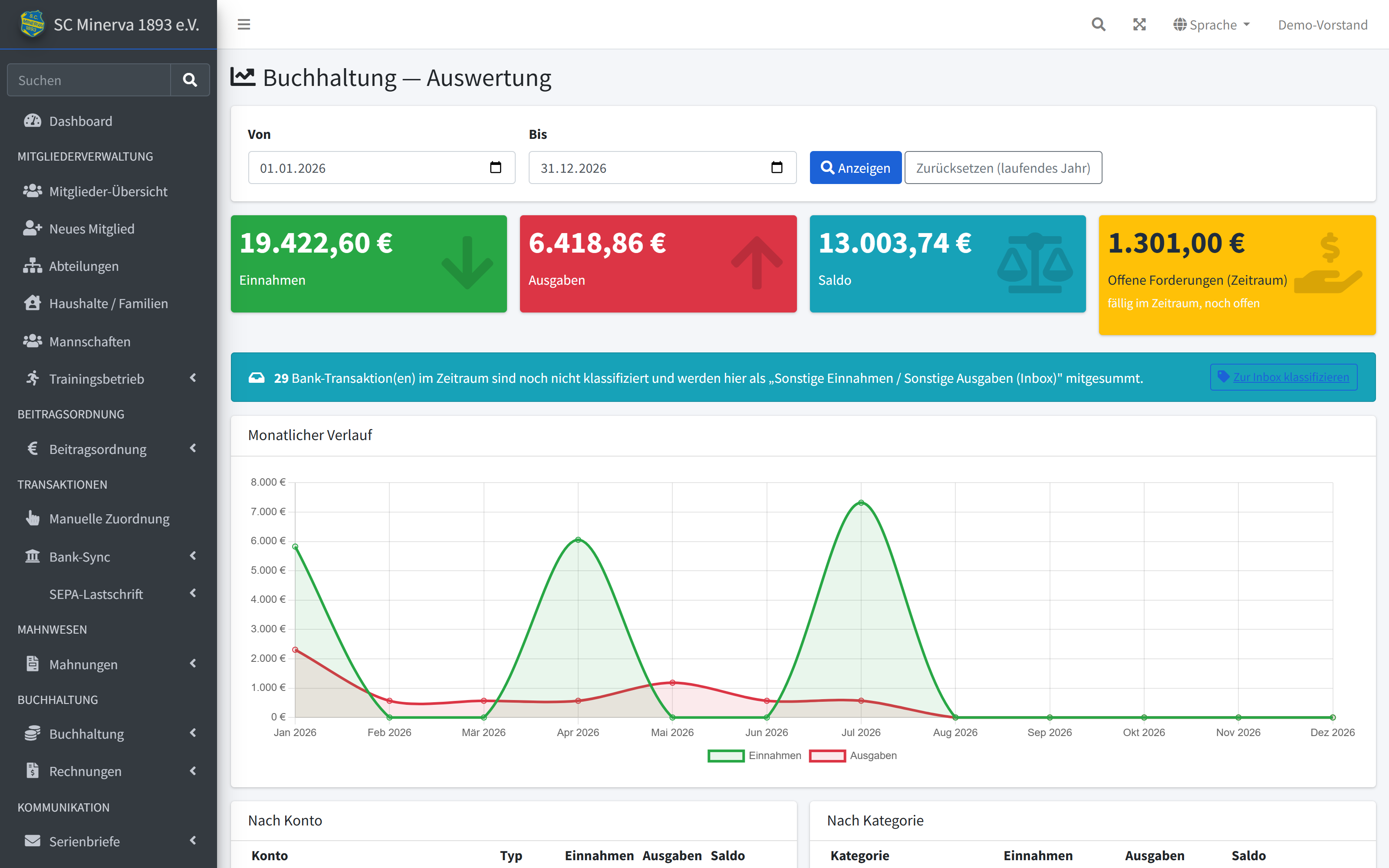1389x868 pixels.
Task: Expand the Beitragsordnung submenu chevron
Action: pos(193,448)
